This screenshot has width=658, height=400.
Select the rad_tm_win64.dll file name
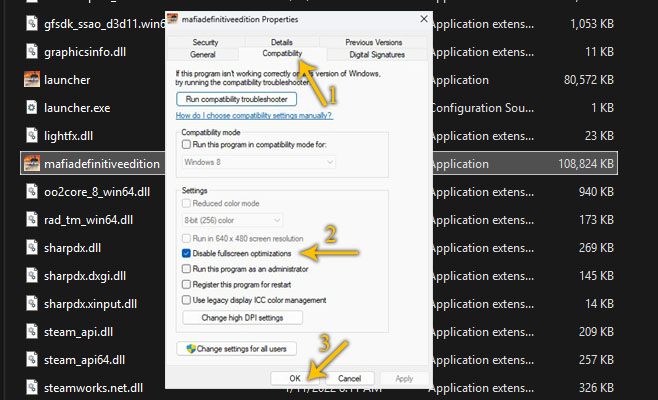click(89, 220)
